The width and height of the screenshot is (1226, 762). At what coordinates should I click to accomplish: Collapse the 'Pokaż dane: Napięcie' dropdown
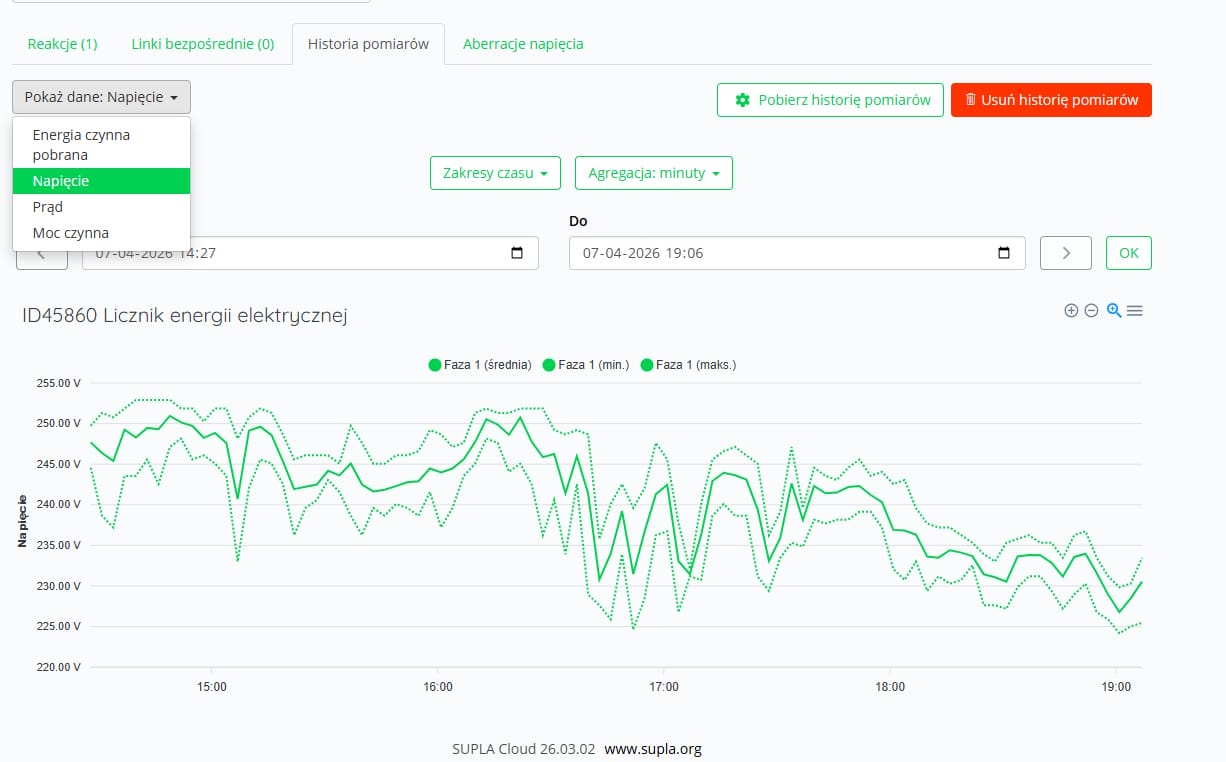pyautogui.click(x=101, y=98)
